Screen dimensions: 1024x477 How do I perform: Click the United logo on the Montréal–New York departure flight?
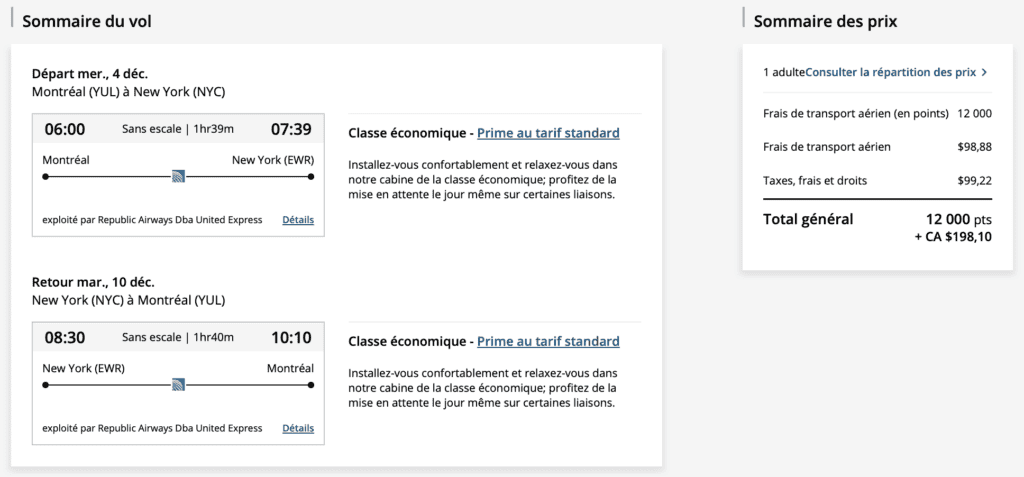coord(178,177)
